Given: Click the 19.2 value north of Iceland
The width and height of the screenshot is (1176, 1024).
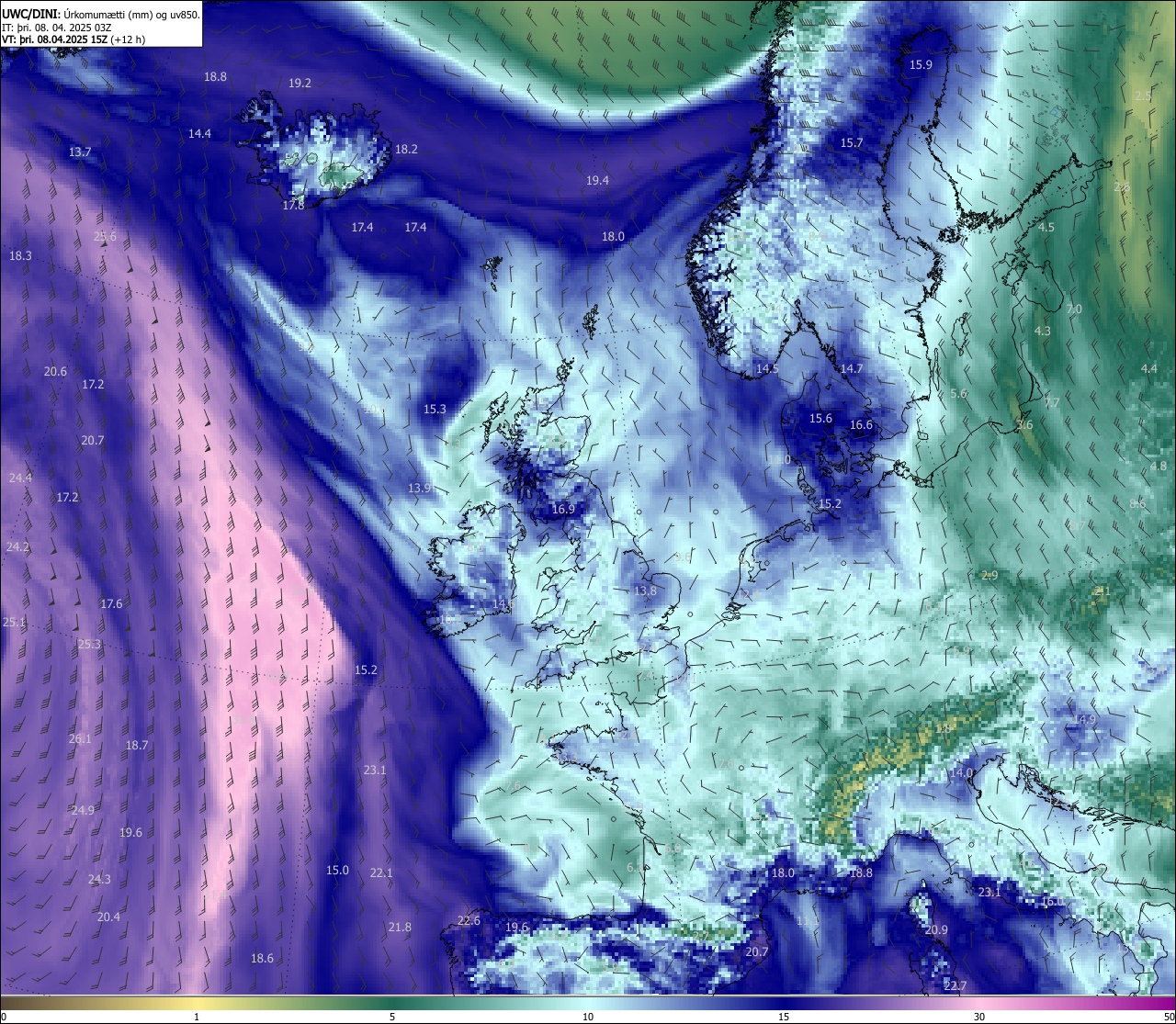Looking at the screenshot, I should [x=300, y=83].
